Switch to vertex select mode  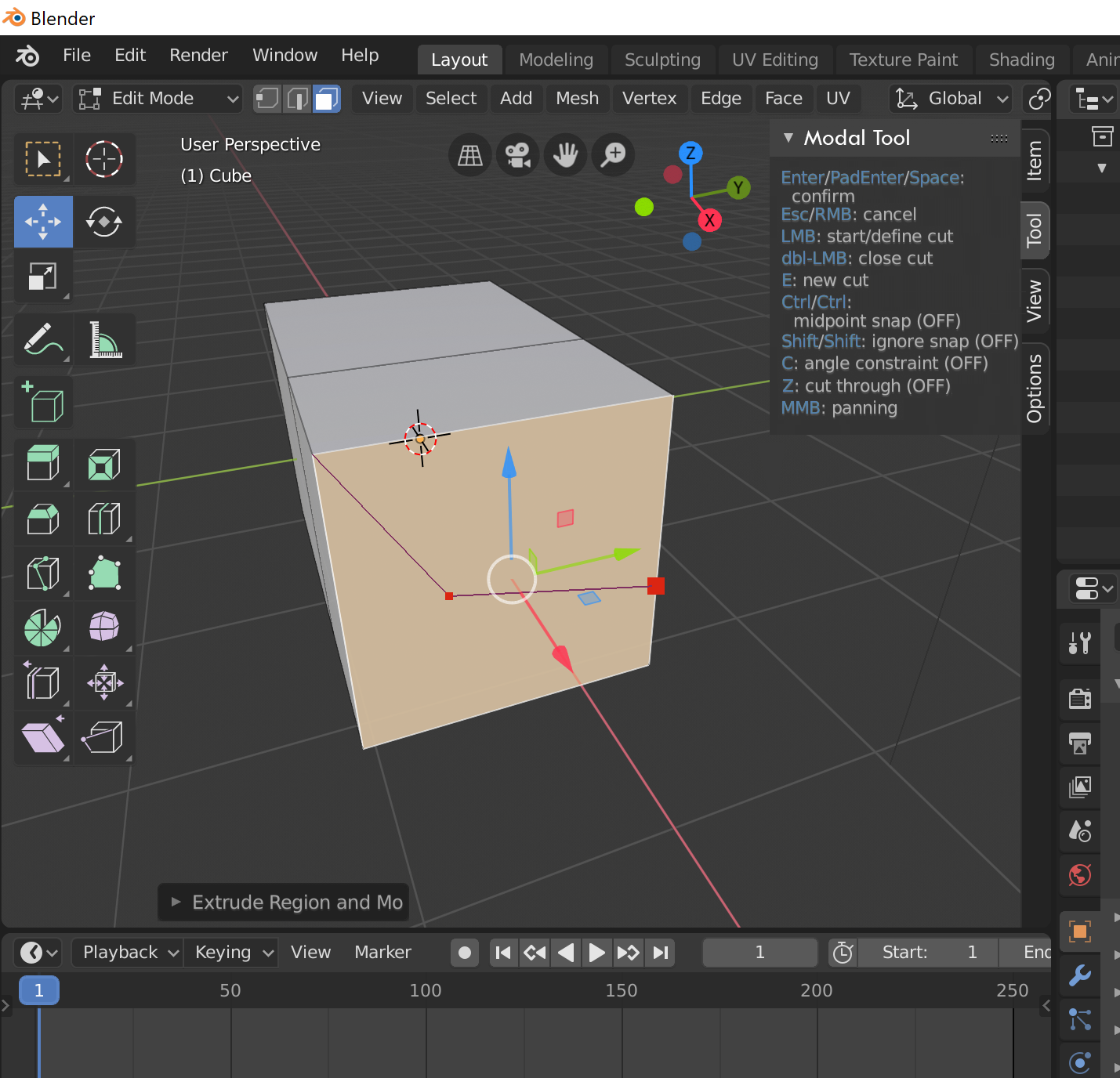coord(266,99)
